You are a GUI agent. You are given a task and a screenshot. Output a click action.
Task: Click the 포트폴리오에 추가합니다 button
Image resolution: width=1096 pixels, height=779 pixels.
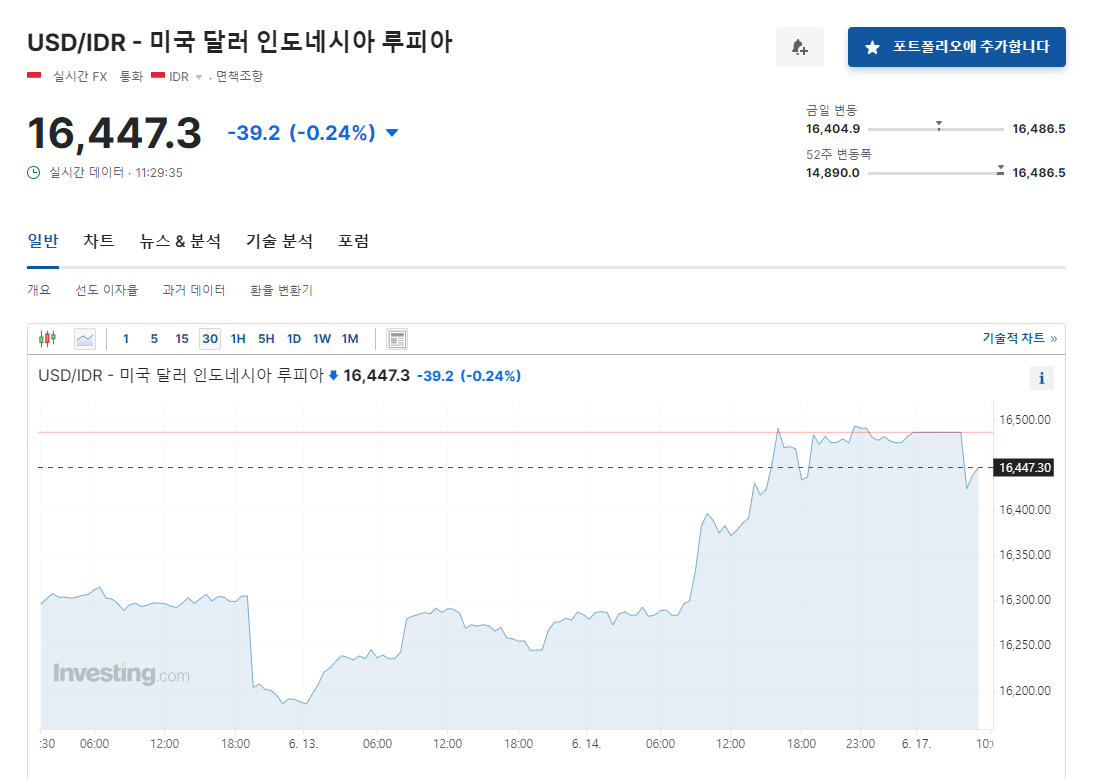click(x=956, y=46)
